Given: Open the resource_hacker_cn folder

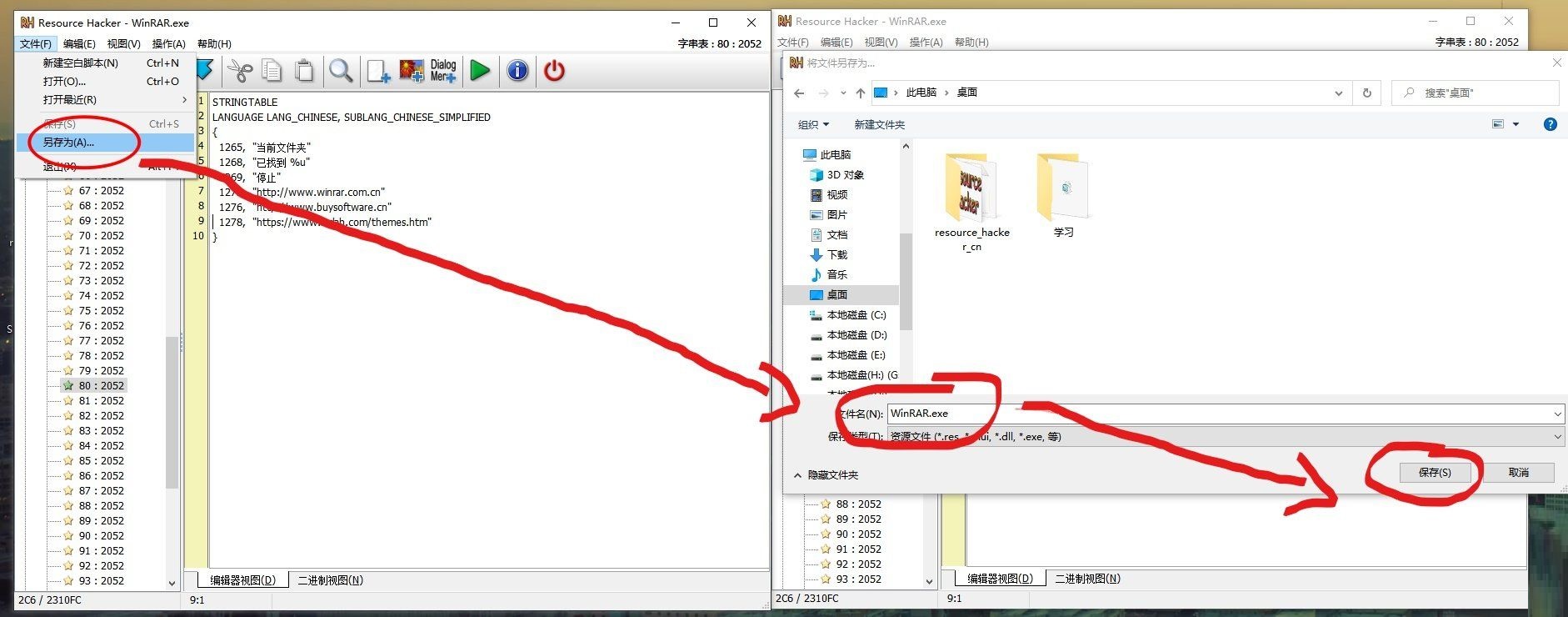Looking at the screenshot, I should tap(971, 203).
